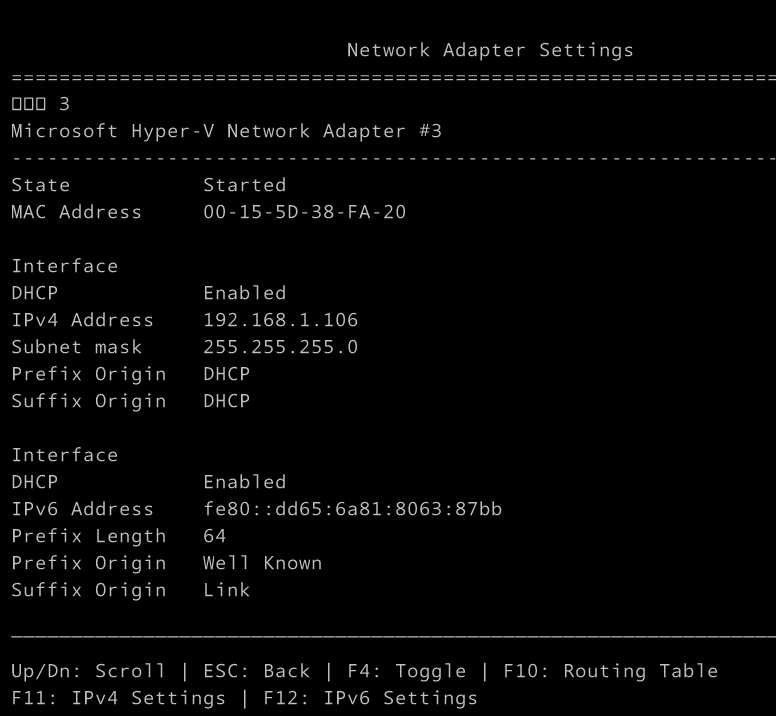Click the second DHCP Enabled value under IPv6

pos(244,482)
